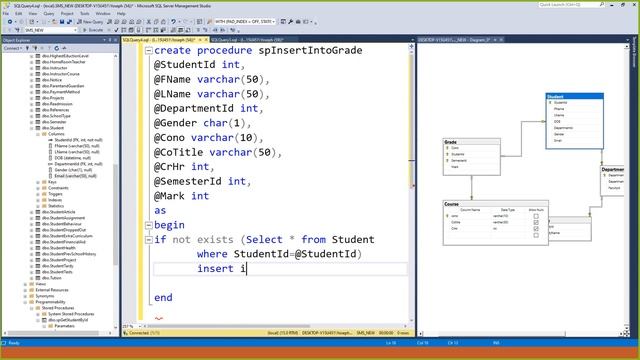Close the Object Explorer panel
Screen dimensions: 640x360
(116, 40)
